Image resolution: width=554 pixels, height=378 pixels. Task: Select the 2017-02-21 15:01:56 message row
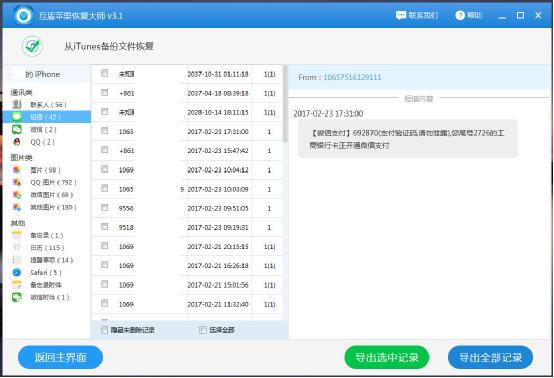[188, 285]
